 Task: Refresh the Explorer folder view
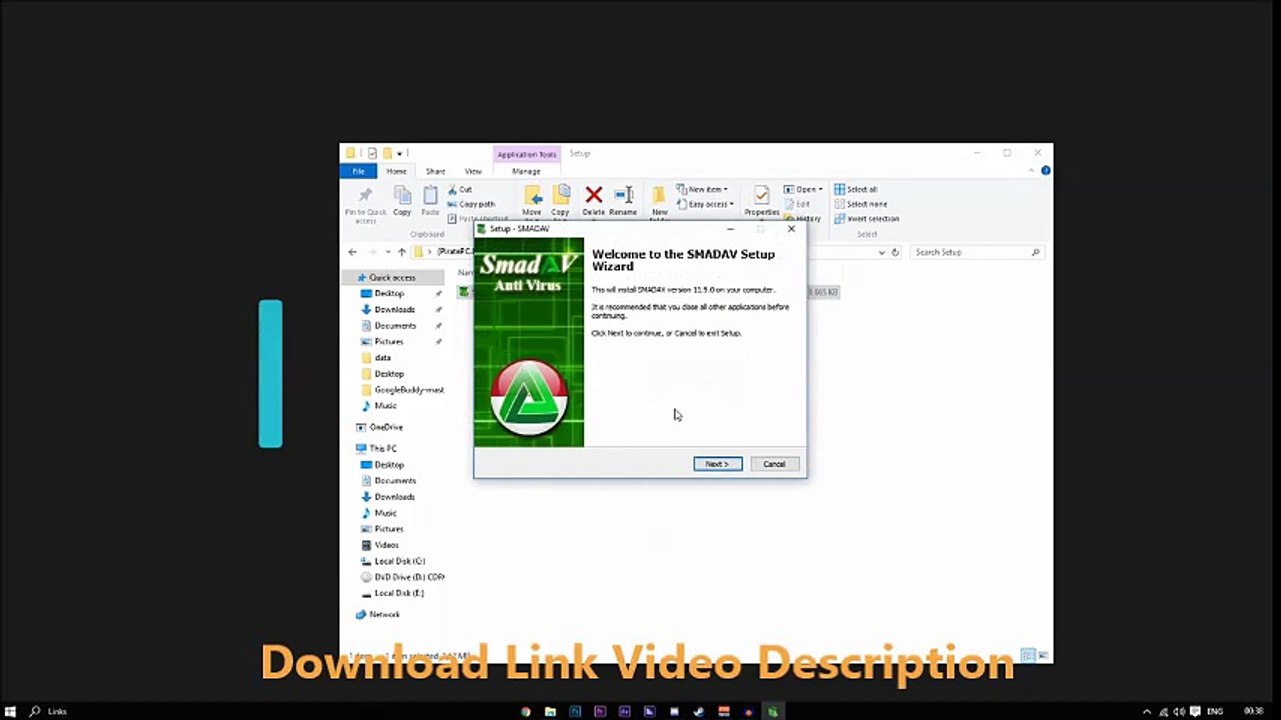pos(895,252)
